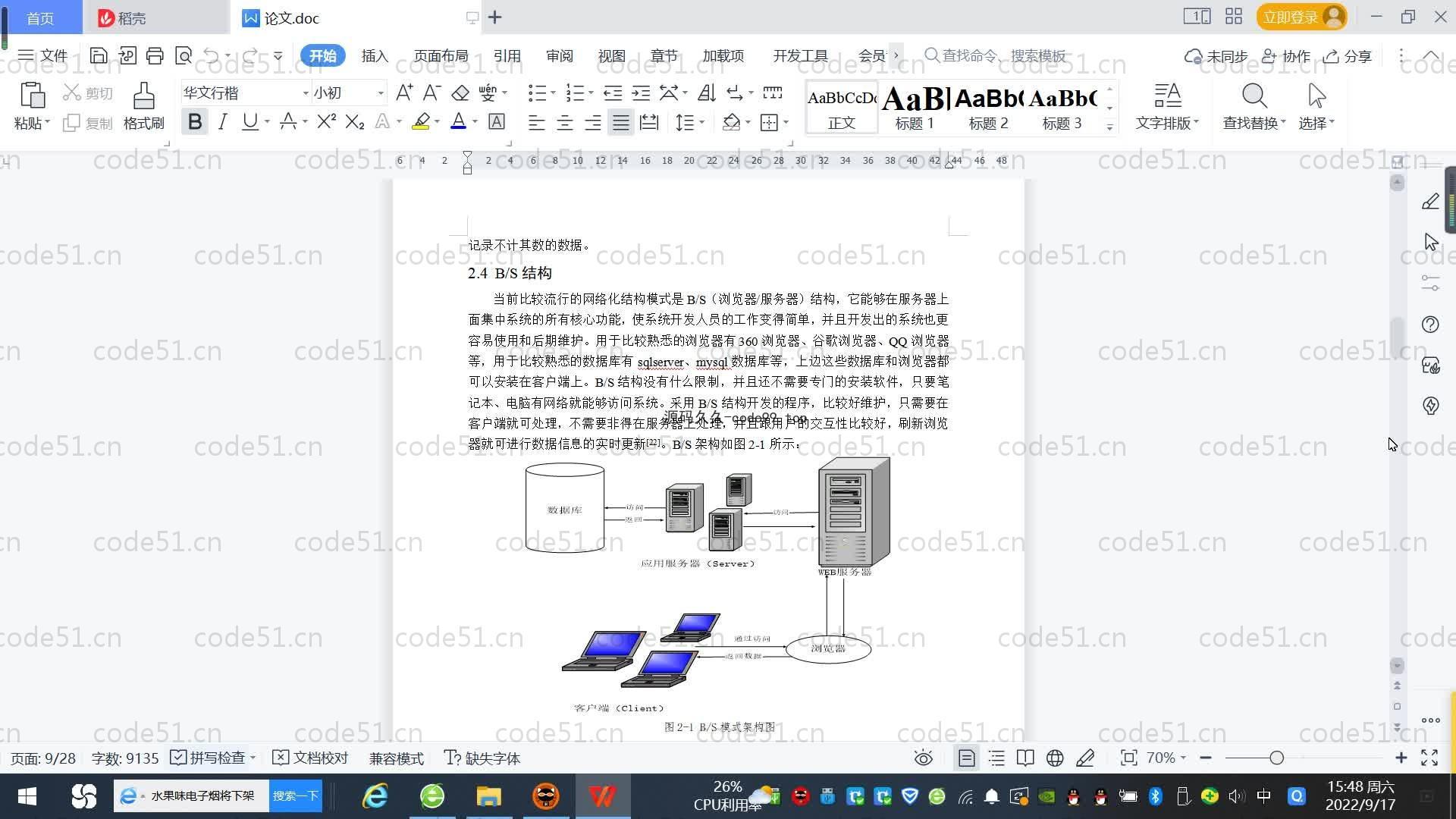Screen dimensions: 1456x819
Task: Open the font name dropdown 华文行楷
Action: [x=306, y=93]
